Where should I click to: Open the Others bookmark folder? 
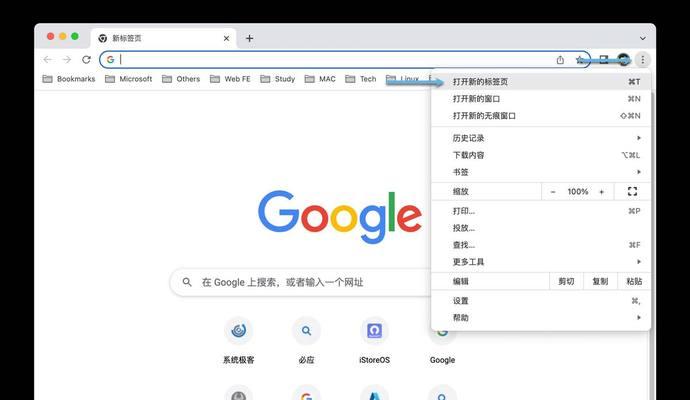(x=181, y=79)
